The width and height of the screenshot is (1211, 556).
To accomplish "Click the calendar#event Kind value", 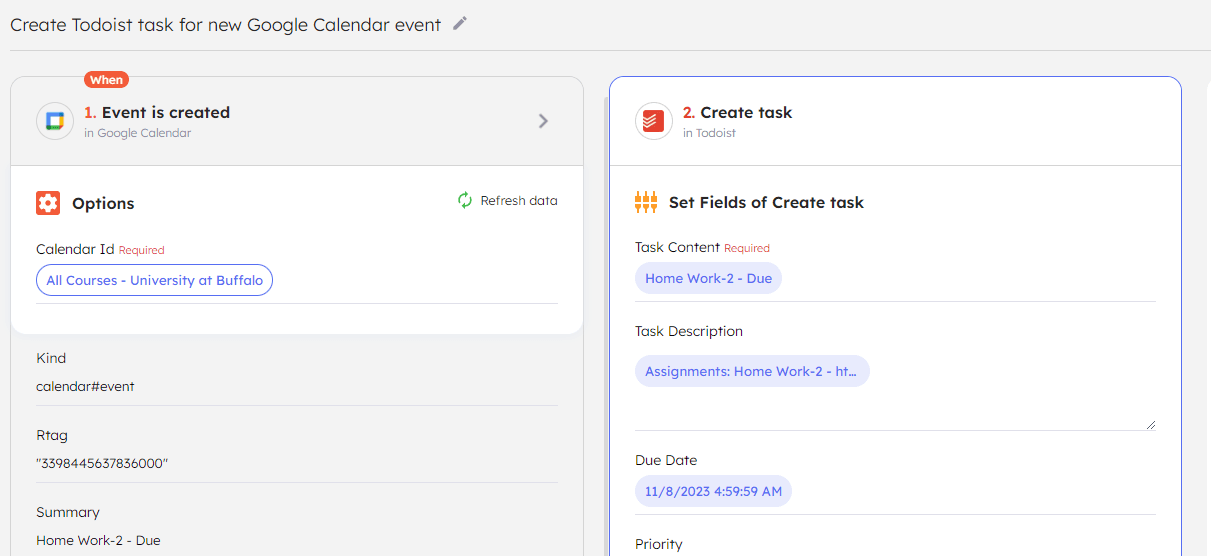I will (85, 386).
